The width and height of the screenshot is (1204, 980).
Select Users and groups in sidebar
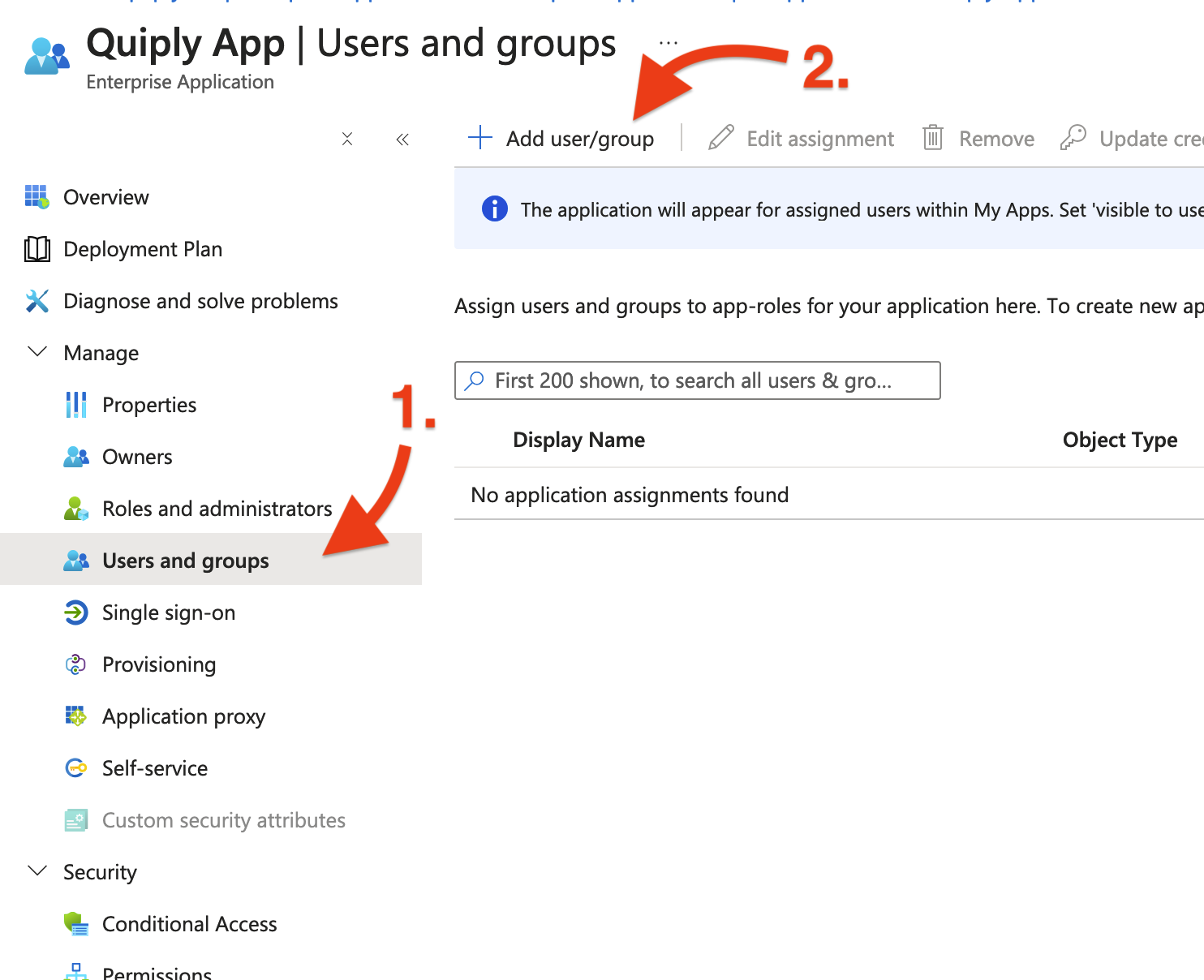point(186,561)
